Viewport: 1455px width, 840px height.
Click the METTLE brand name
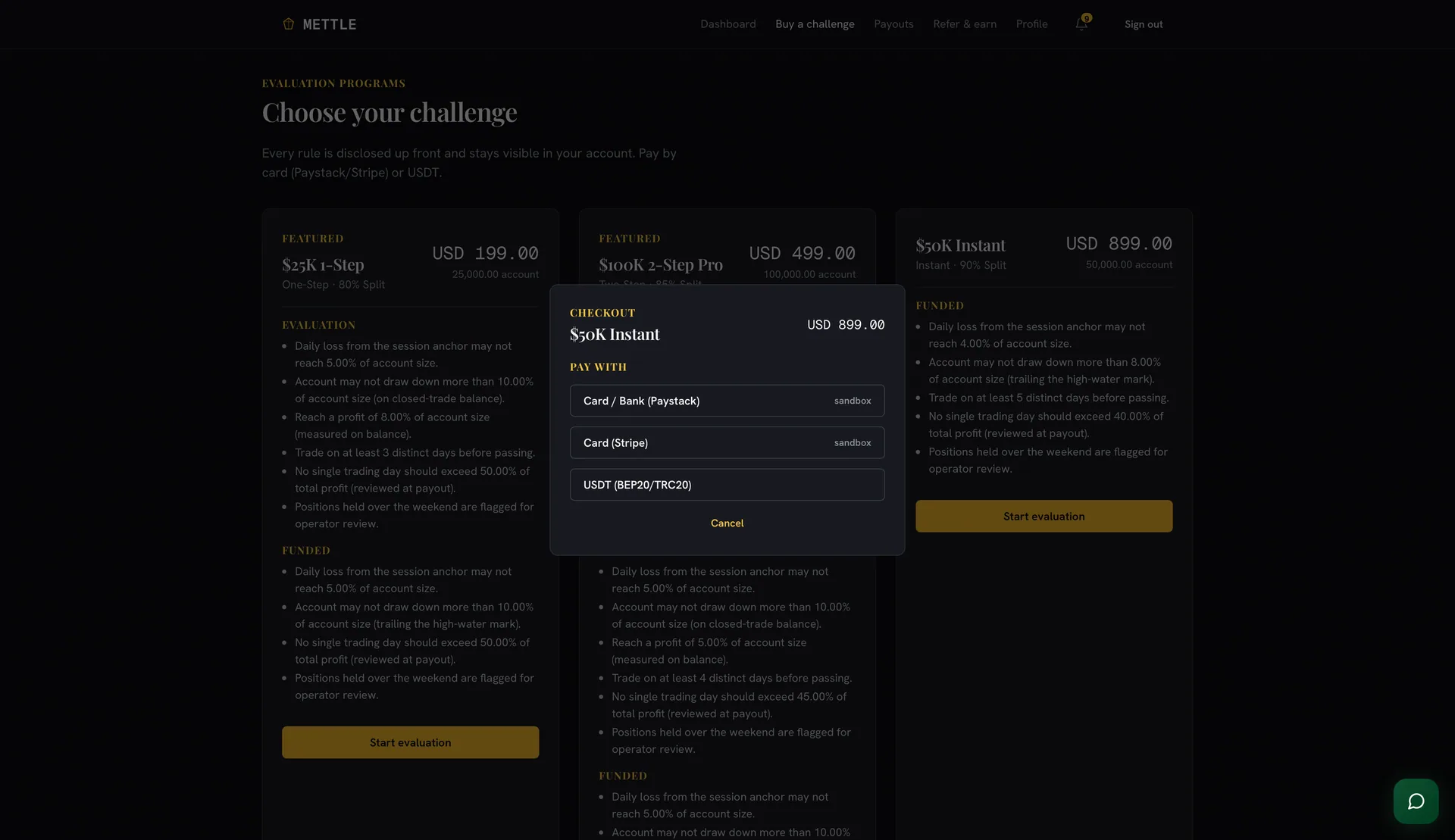tap(330, 24)
